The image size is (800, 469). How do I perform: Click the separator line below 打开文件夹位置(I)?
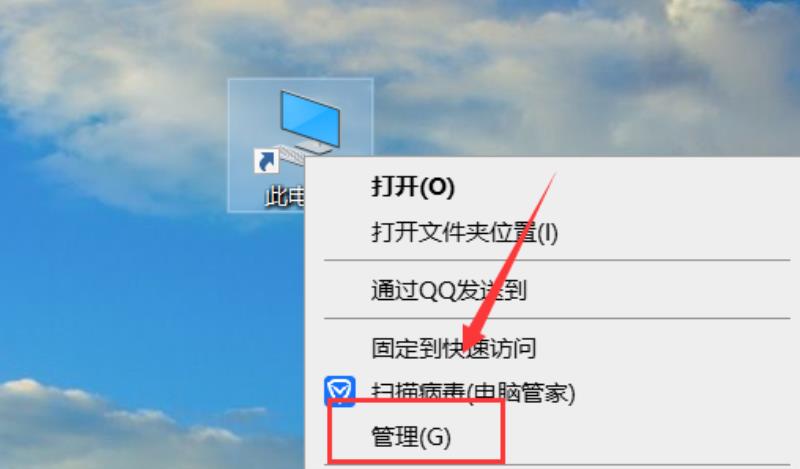[557, 260]
